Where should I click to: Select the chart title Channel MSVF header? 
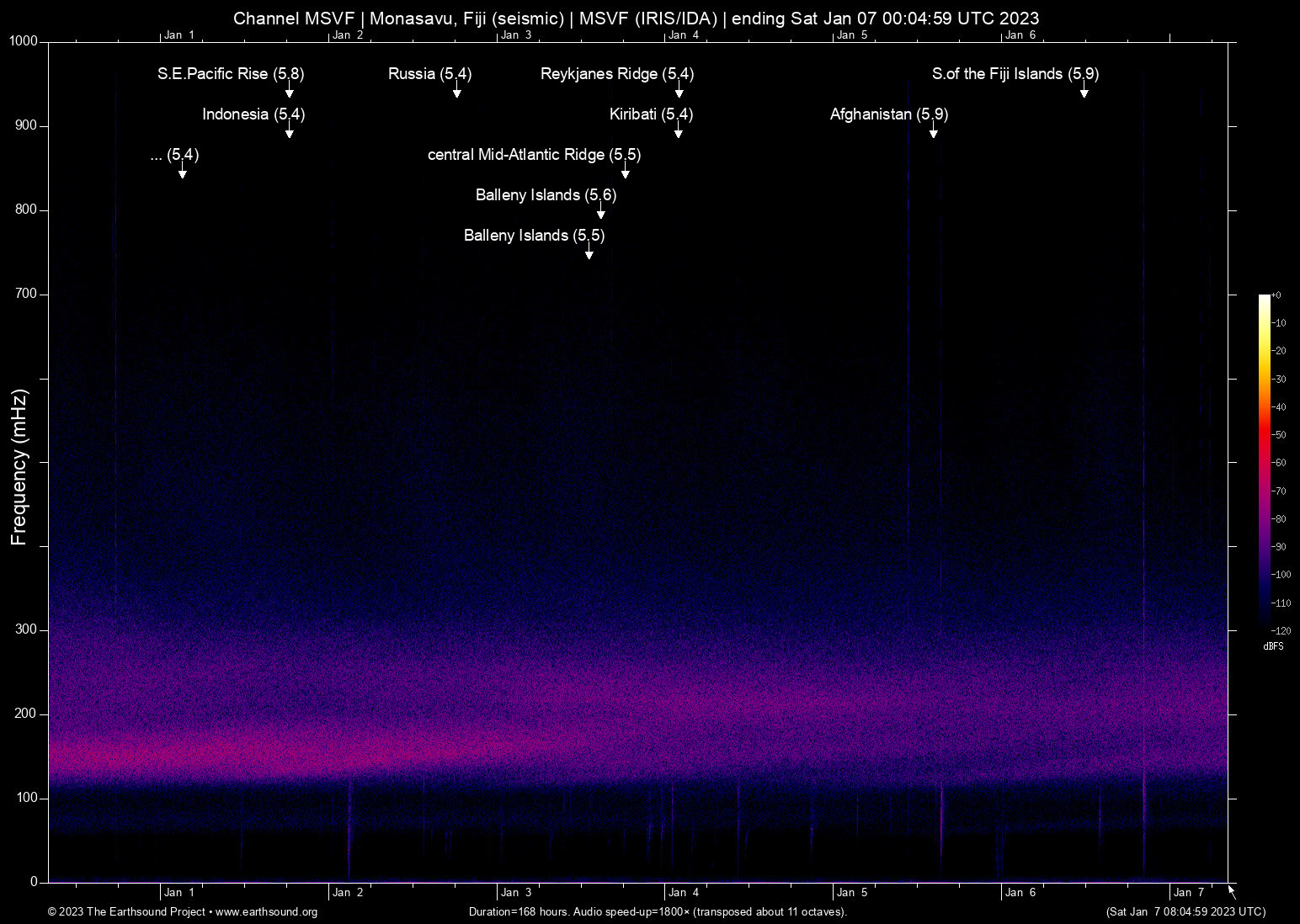(x=637, y=18)
